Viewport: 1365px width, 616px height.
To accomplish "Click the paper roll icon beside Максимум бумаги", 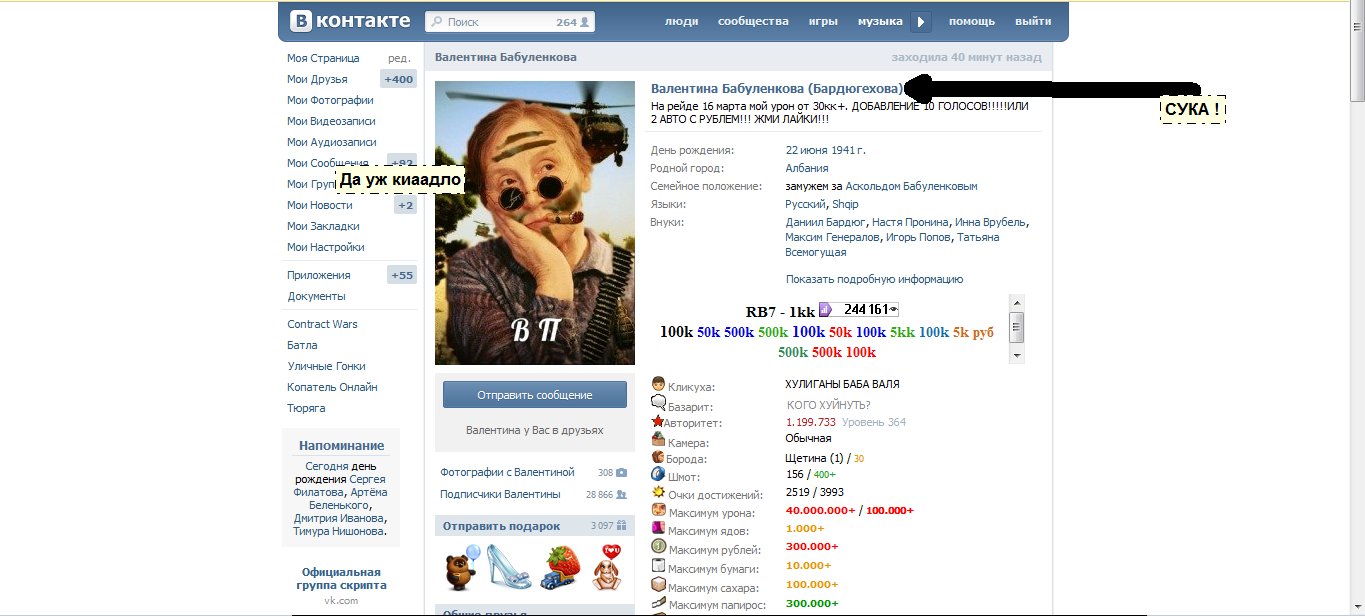I will [x=658, y=565].
